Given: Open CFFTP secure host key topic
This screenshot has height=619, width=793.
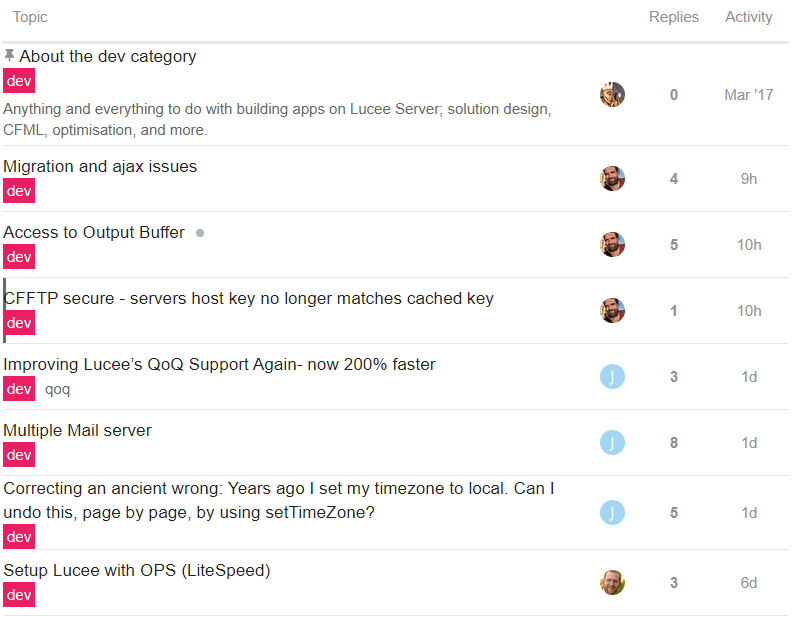Looking at the screenshot, I should pyautogui.click(x=248, y=298).
